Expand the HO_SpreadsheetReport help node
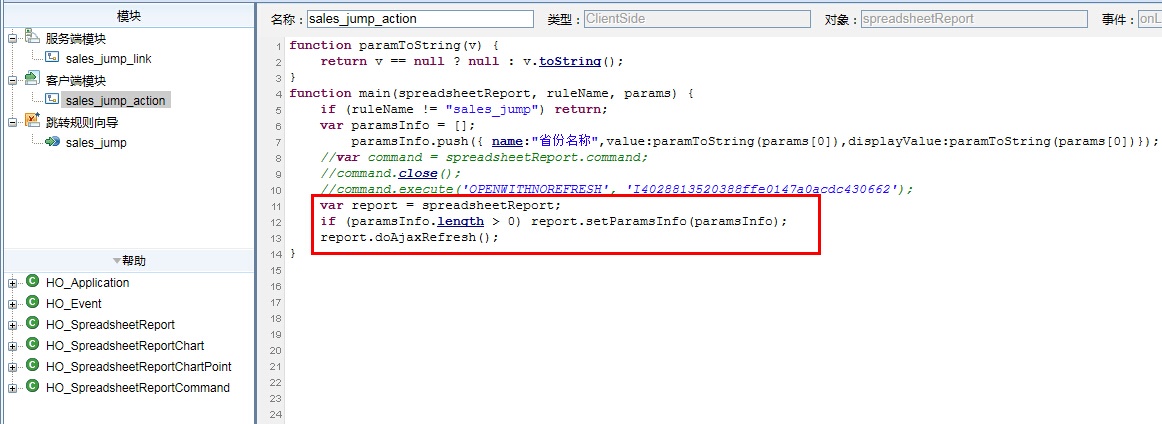 tap(12, 325)
